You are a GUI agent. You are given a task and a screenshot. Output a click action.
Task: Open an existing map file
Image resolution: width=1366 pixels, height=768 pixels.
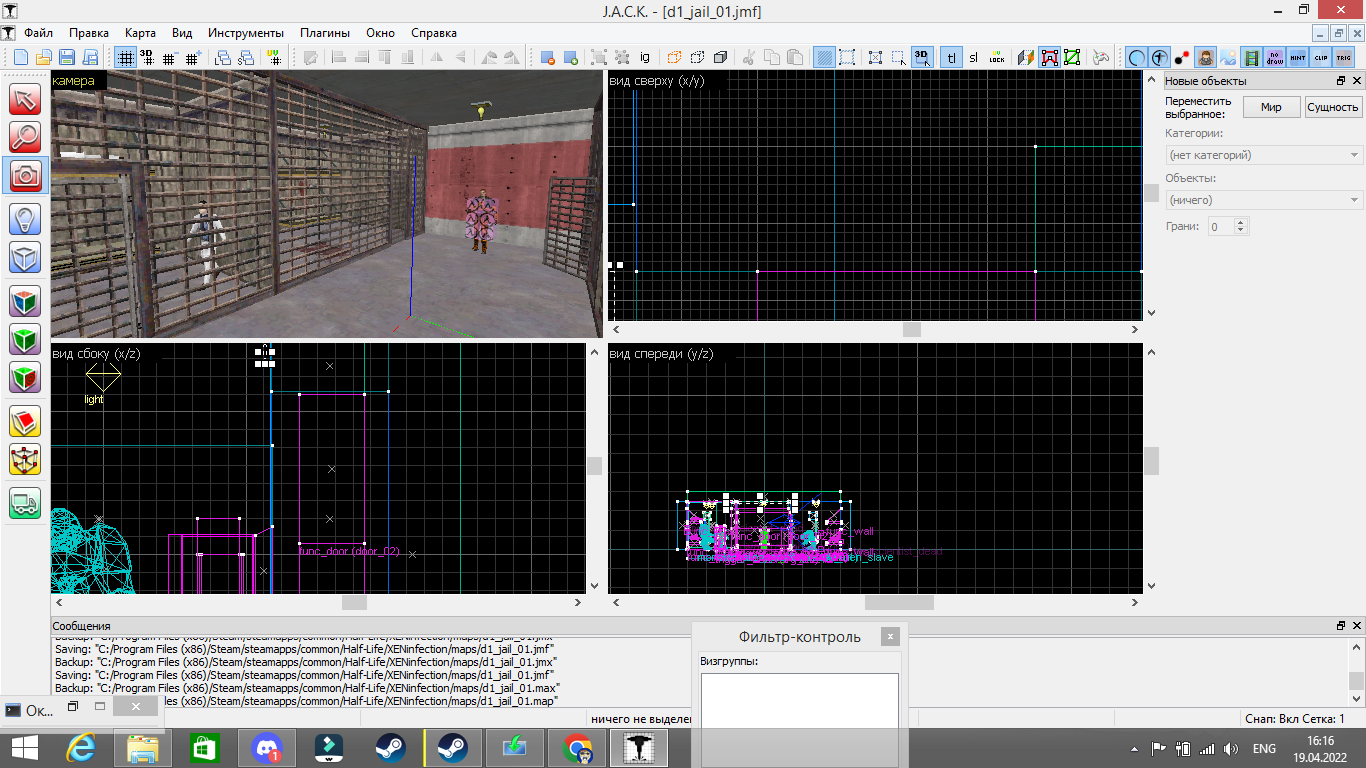pos(43,57)
